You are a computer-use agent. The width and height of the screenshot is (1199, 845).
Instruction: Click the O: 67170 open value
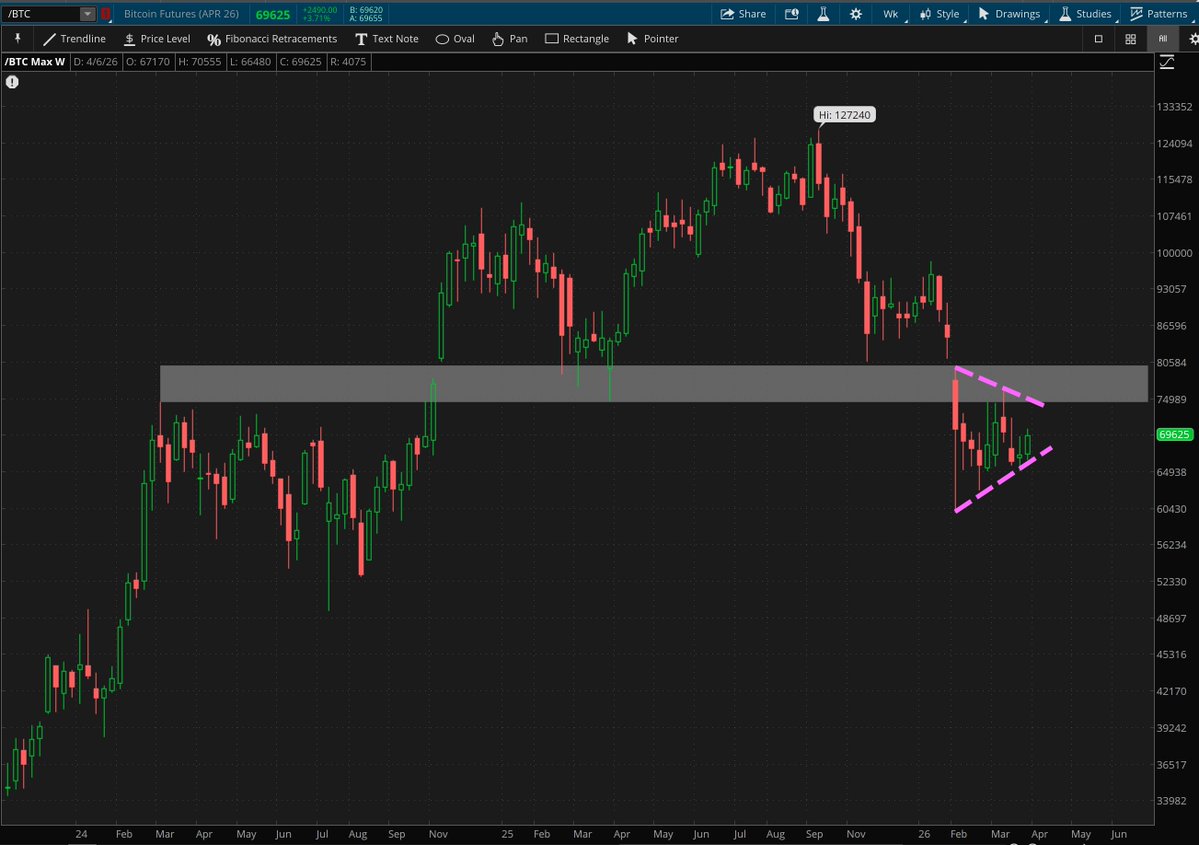[148, 62]
